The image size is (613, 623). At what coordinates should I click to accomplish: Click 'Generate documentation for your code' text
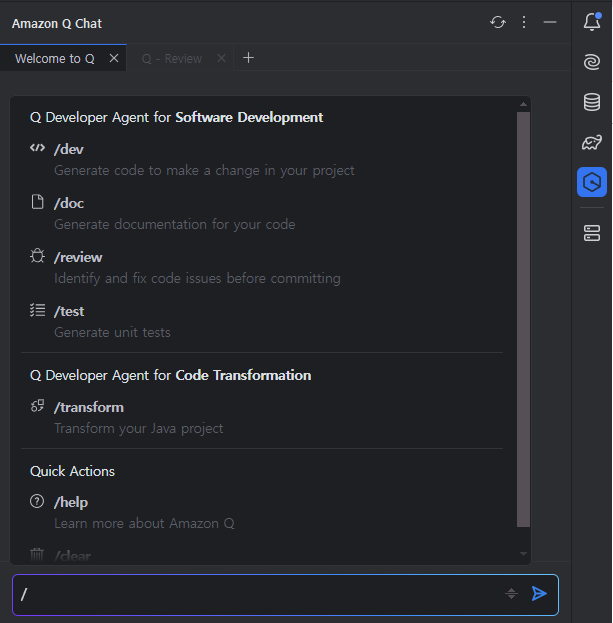point(174,224)
